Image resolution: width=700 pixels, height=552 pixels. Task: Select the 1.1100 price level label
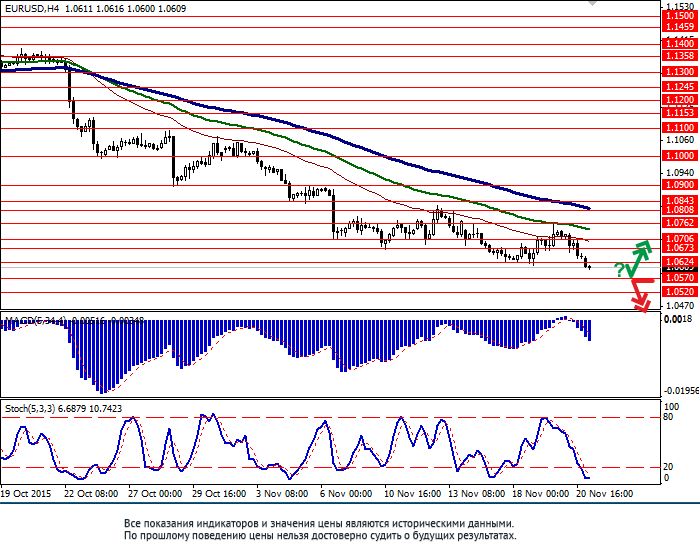coord(680,128)
